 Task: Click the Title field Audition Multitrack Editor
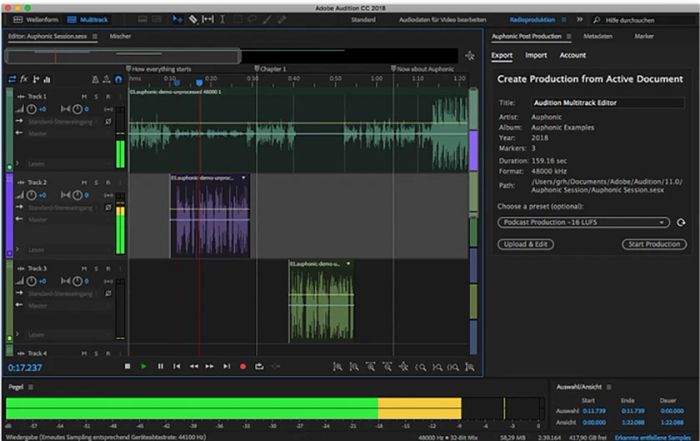click(x=608, y=103)
